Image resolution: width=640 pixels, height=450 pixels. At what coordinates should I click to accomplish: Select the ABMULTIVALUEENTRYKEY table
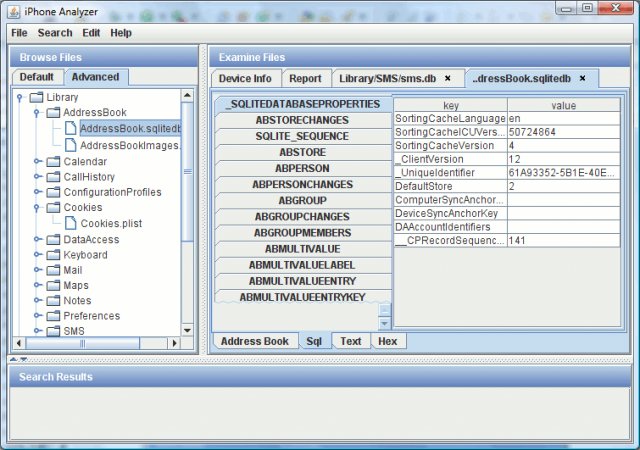pyautogui.click(x=302, y=297)
